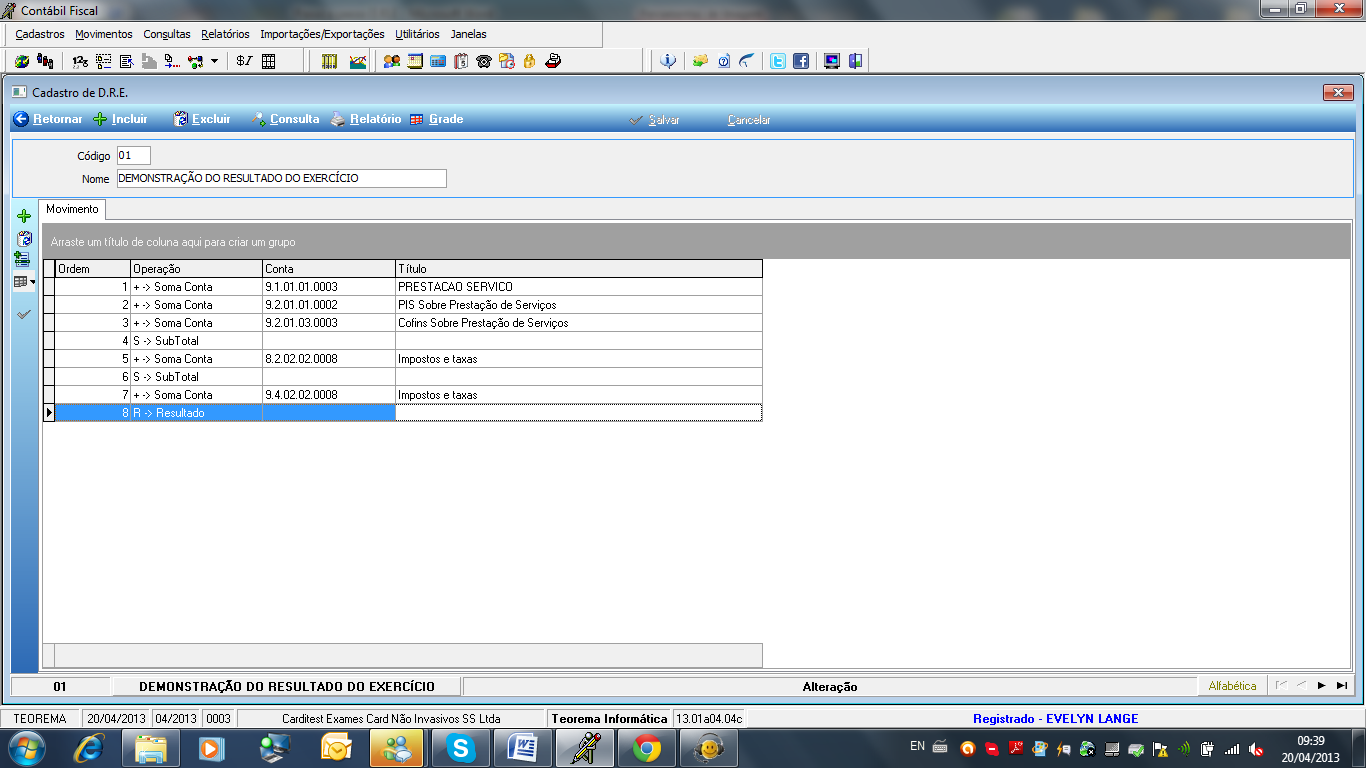Close the Cadastro de D.R.E. window
The image size is (1366, 768).
click(1337, 93)
